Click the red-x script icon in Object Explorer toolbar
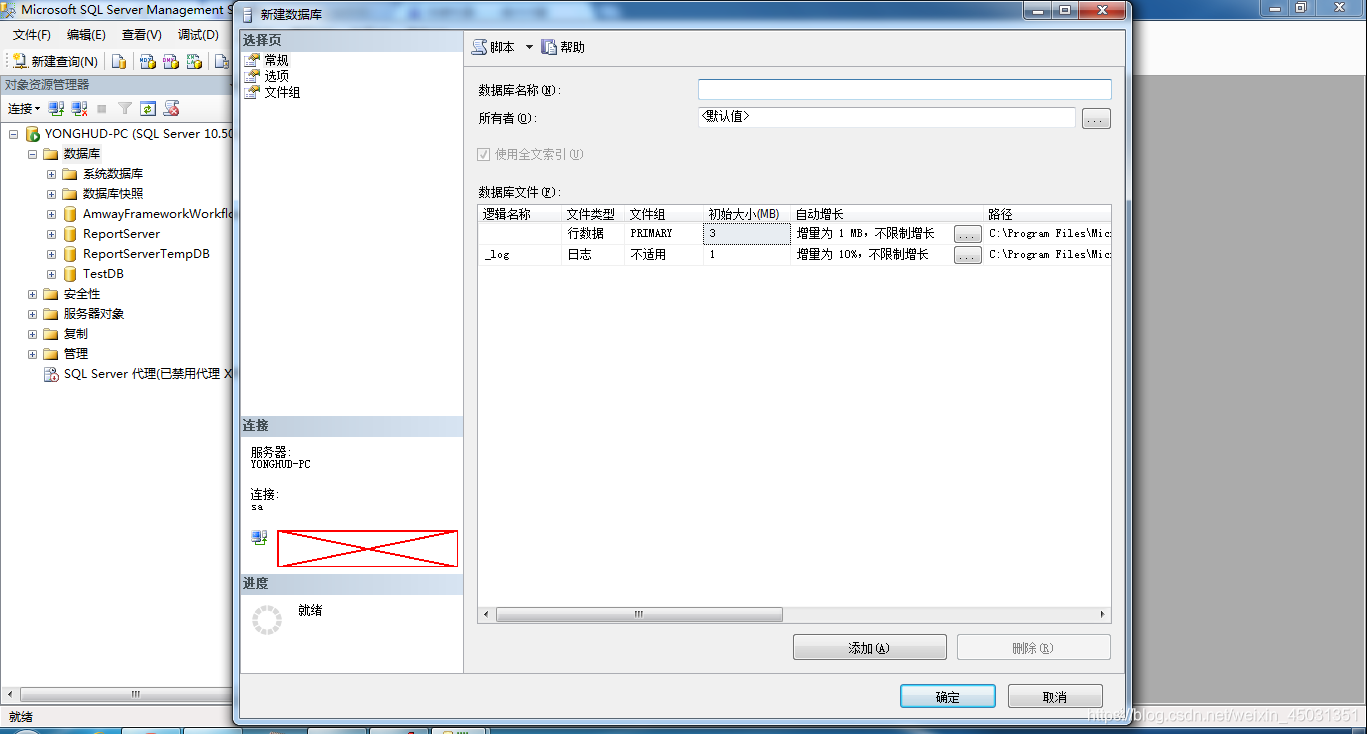Viewport: 1367px width, 734px height. tap(171, 108)
